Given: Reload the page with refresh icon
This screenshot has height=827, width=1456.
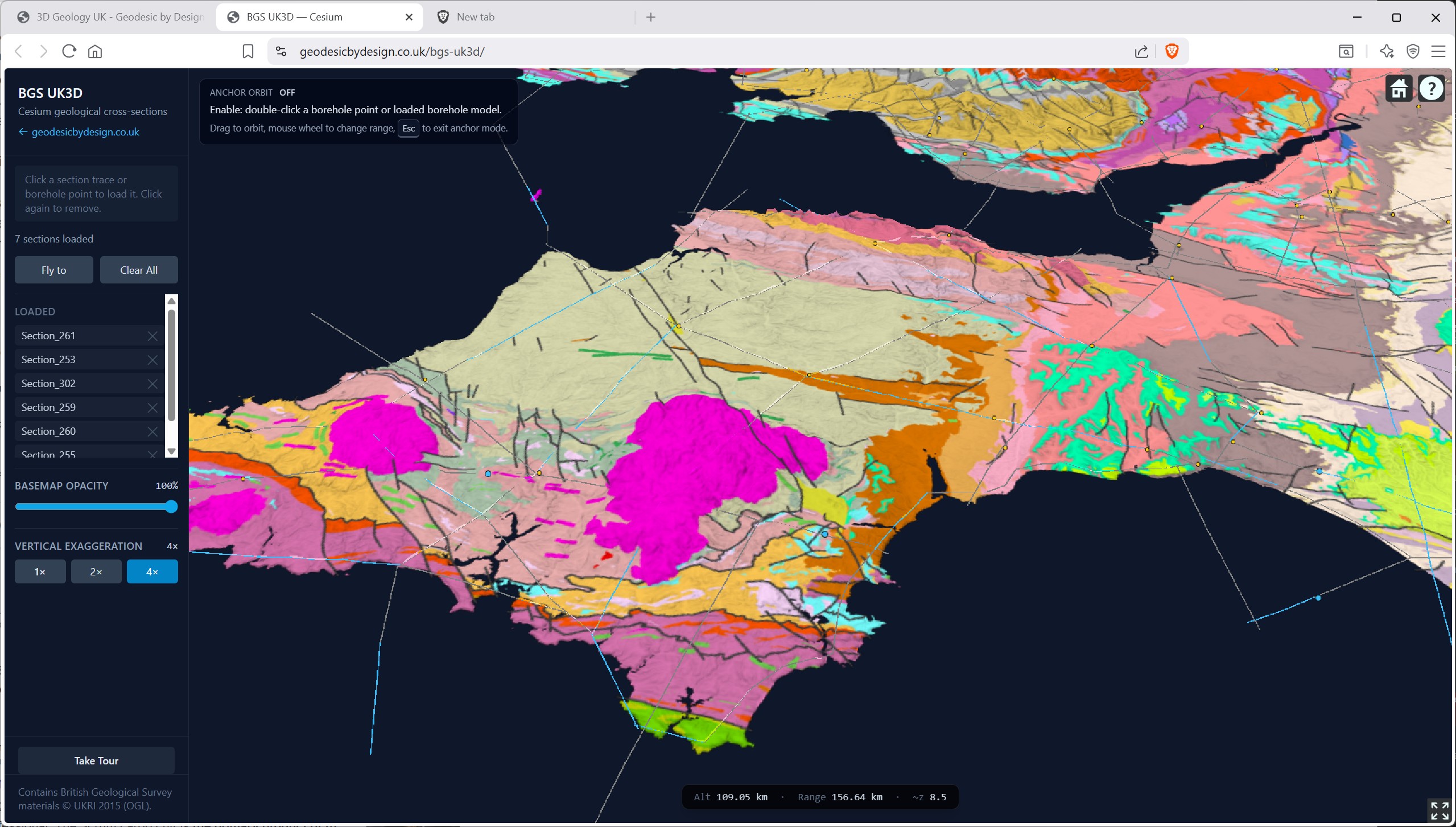Looking at the screenshot, I should [69, 51].
